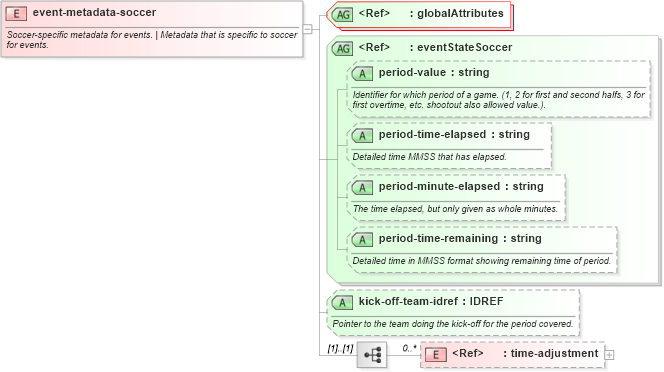Select the period-value : string label
Viewport: 664px width, 372px height.
434,72
